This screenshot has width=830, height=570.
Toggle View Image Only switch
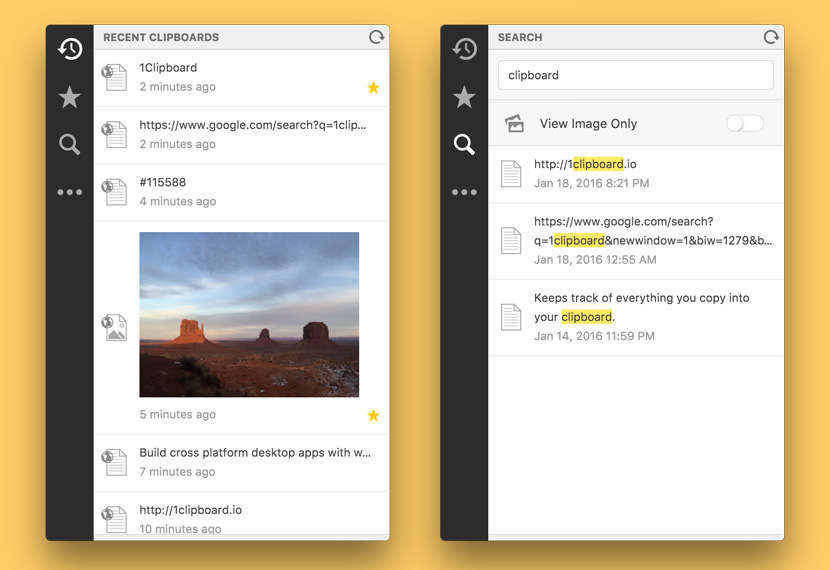(x=745, y=123)
